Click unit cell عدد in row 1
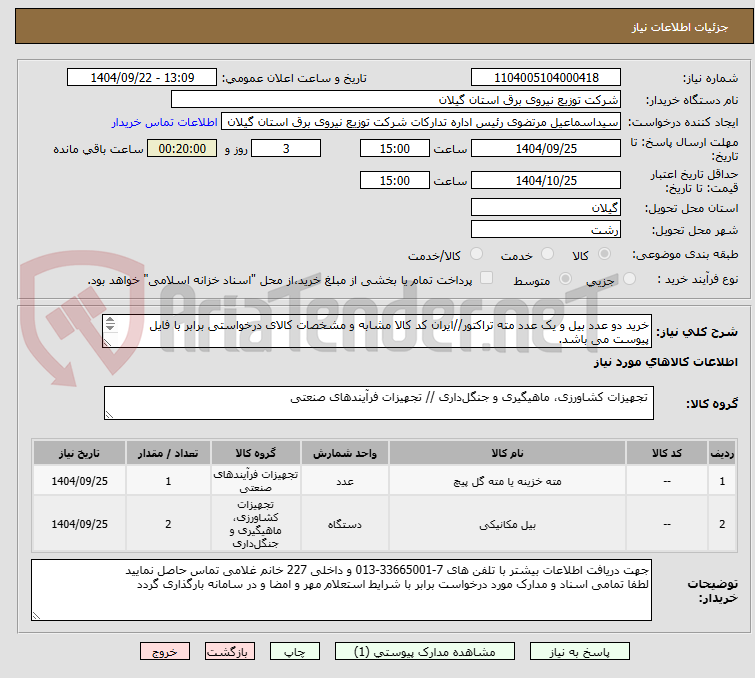755x678 pixels. coord(345,481)
